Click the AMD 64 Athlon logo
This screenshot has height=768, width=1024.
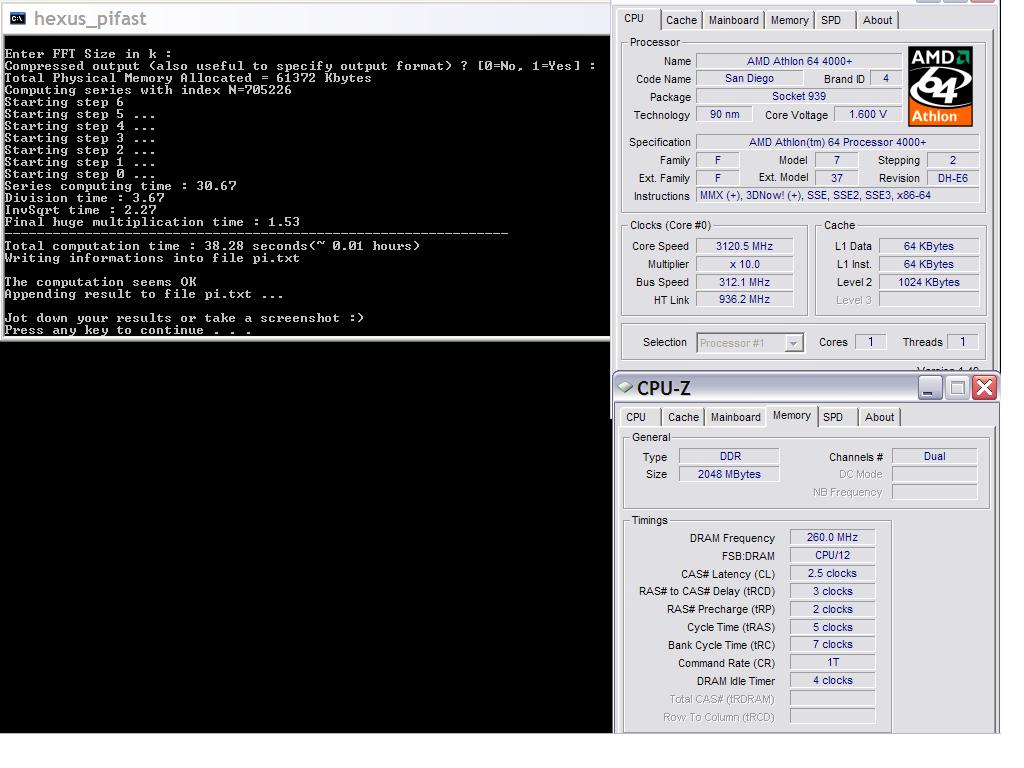point(940,86)
